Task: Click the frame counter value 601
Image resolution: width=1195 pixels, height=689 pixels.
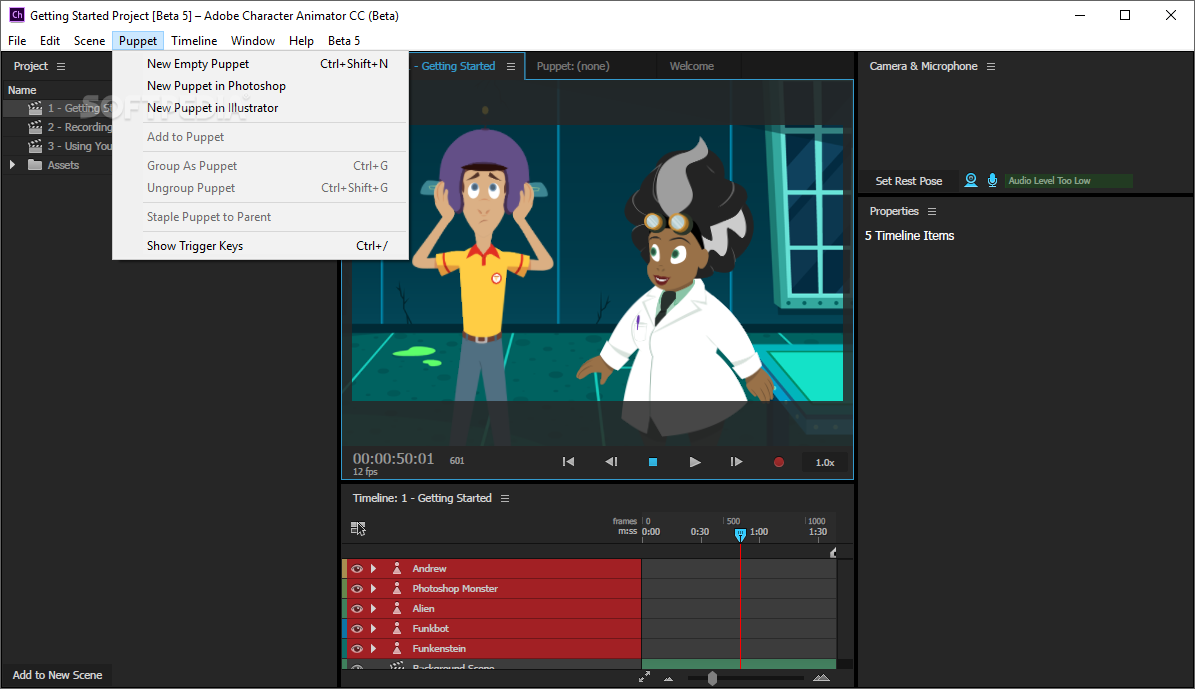Action: pyautogui.click(x=457, y=460)
